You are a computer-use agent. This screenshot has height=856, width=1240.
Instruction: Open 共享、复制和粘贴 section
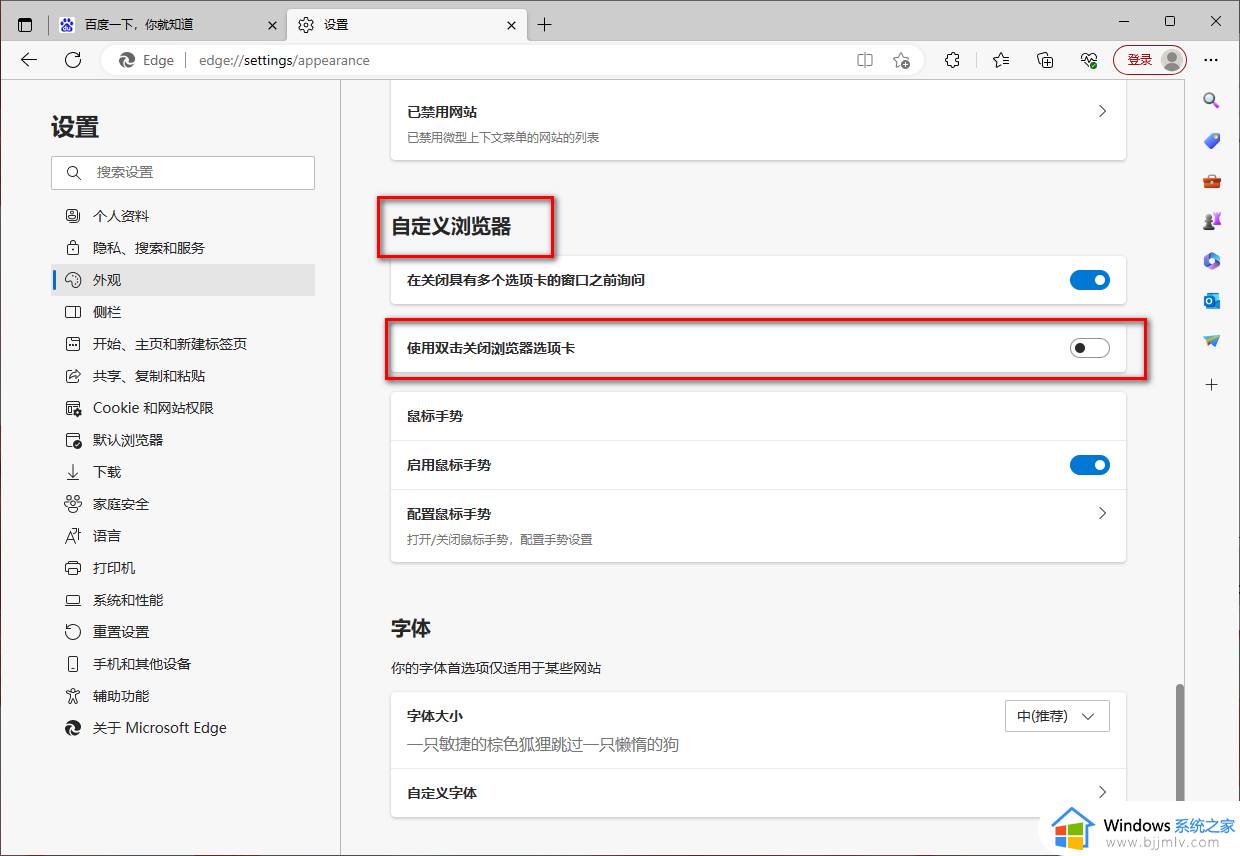(x=183, y=376)
